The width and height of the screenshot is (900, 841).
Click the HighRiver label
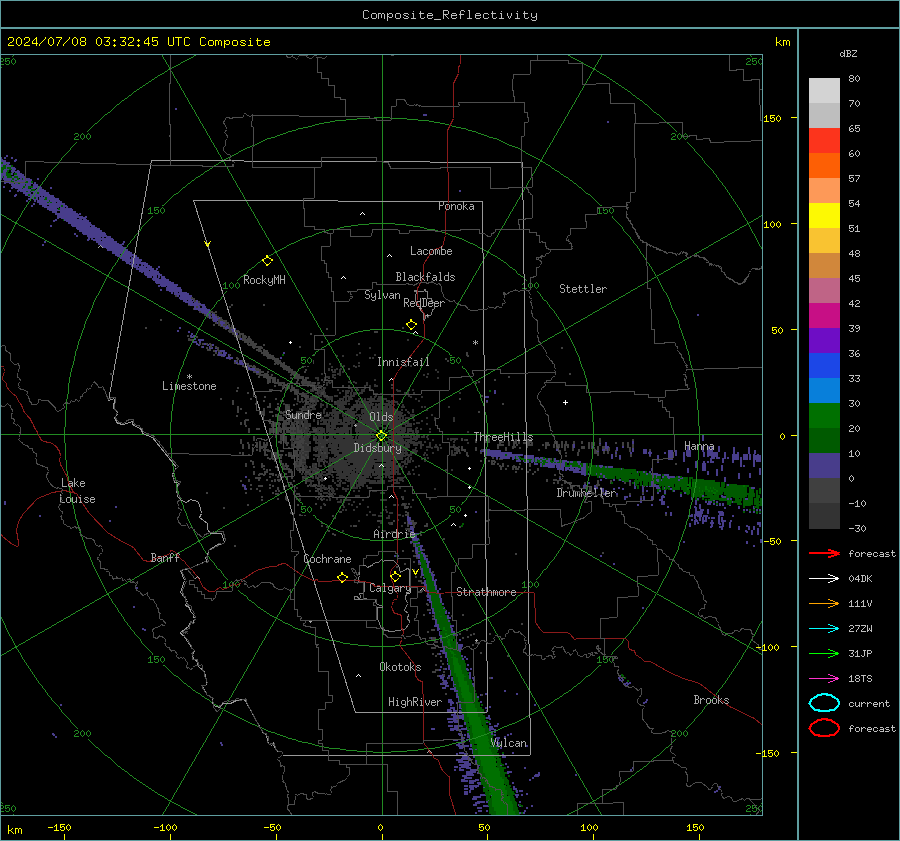pos(415,702)
